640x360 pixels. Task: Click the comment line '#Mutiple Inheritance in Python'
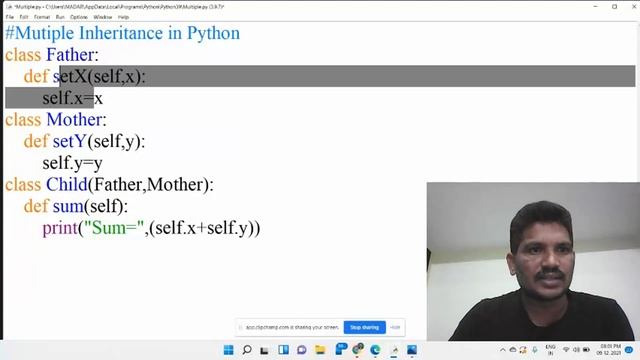coord(122,33)
